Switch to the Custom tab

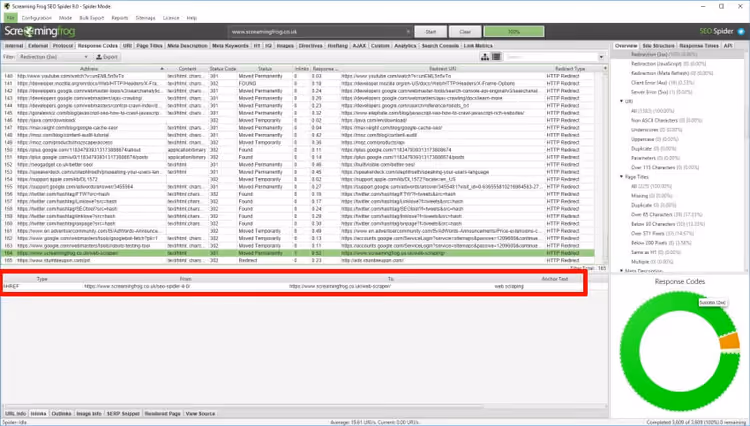coord(380,46)
